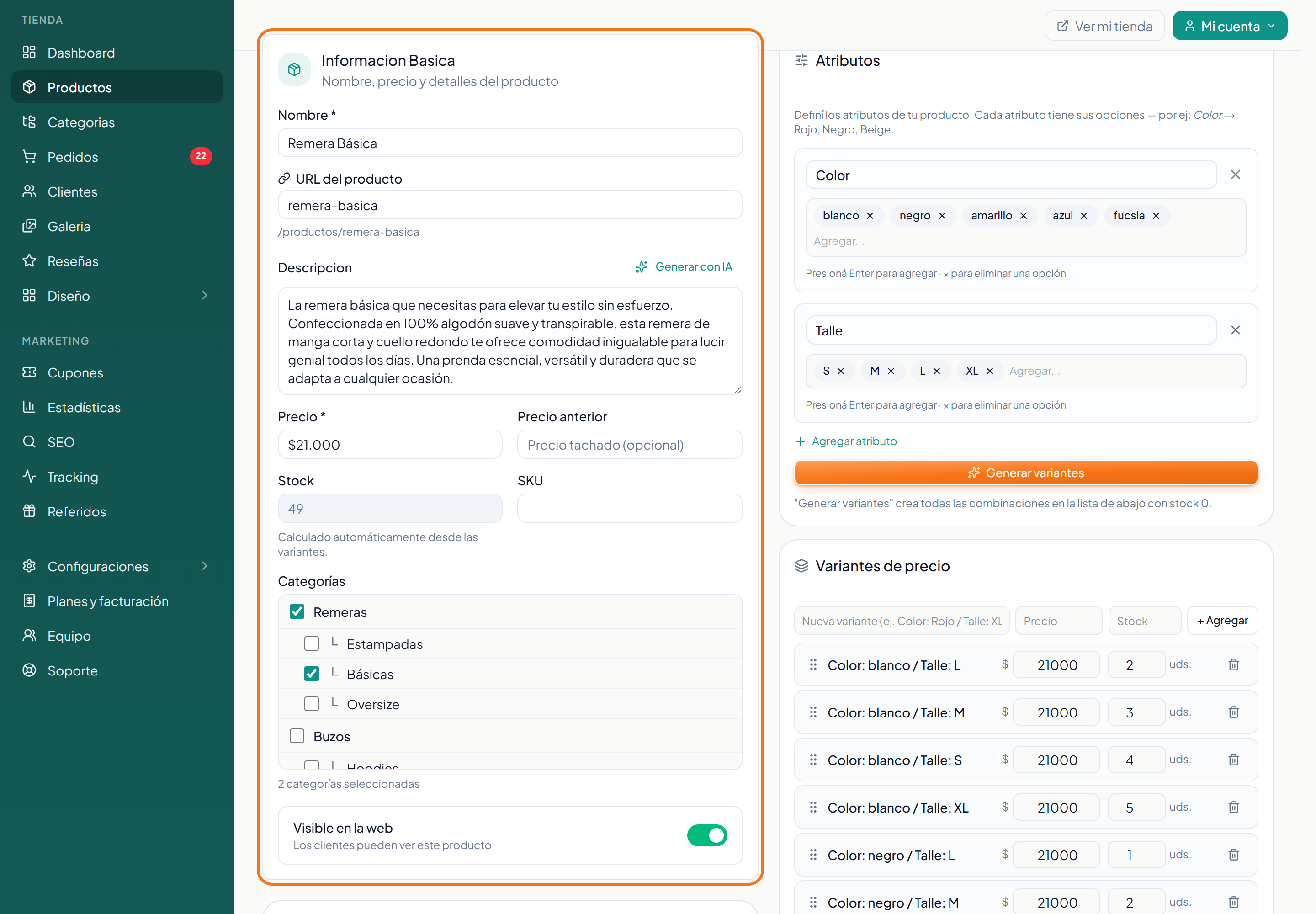Viewport: 1316px width, 914px height.
Task: Select Productos in the sidebar
Action: coord(117,87)
